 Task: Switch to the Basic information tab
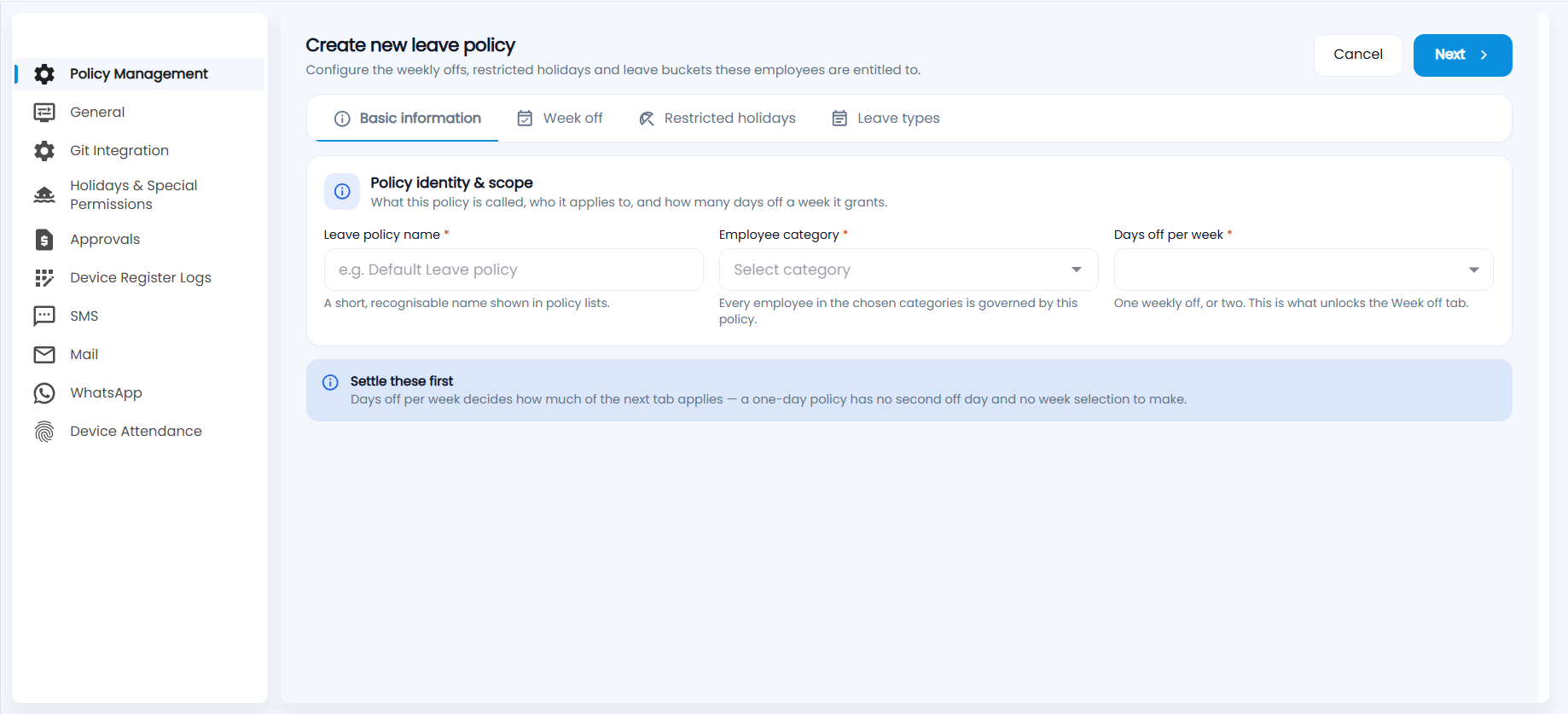pos(407,119)
